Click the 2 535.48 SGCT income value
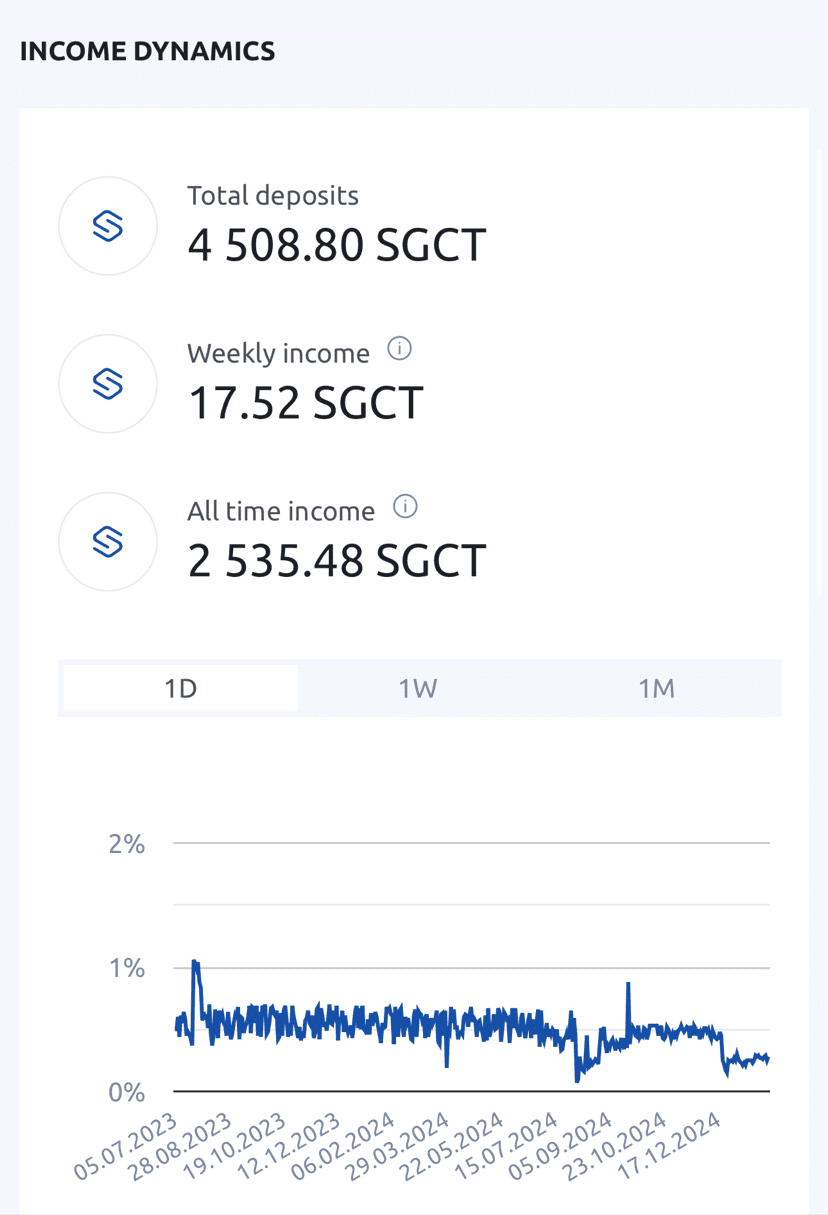828x1215 pixels. (336, 560)
